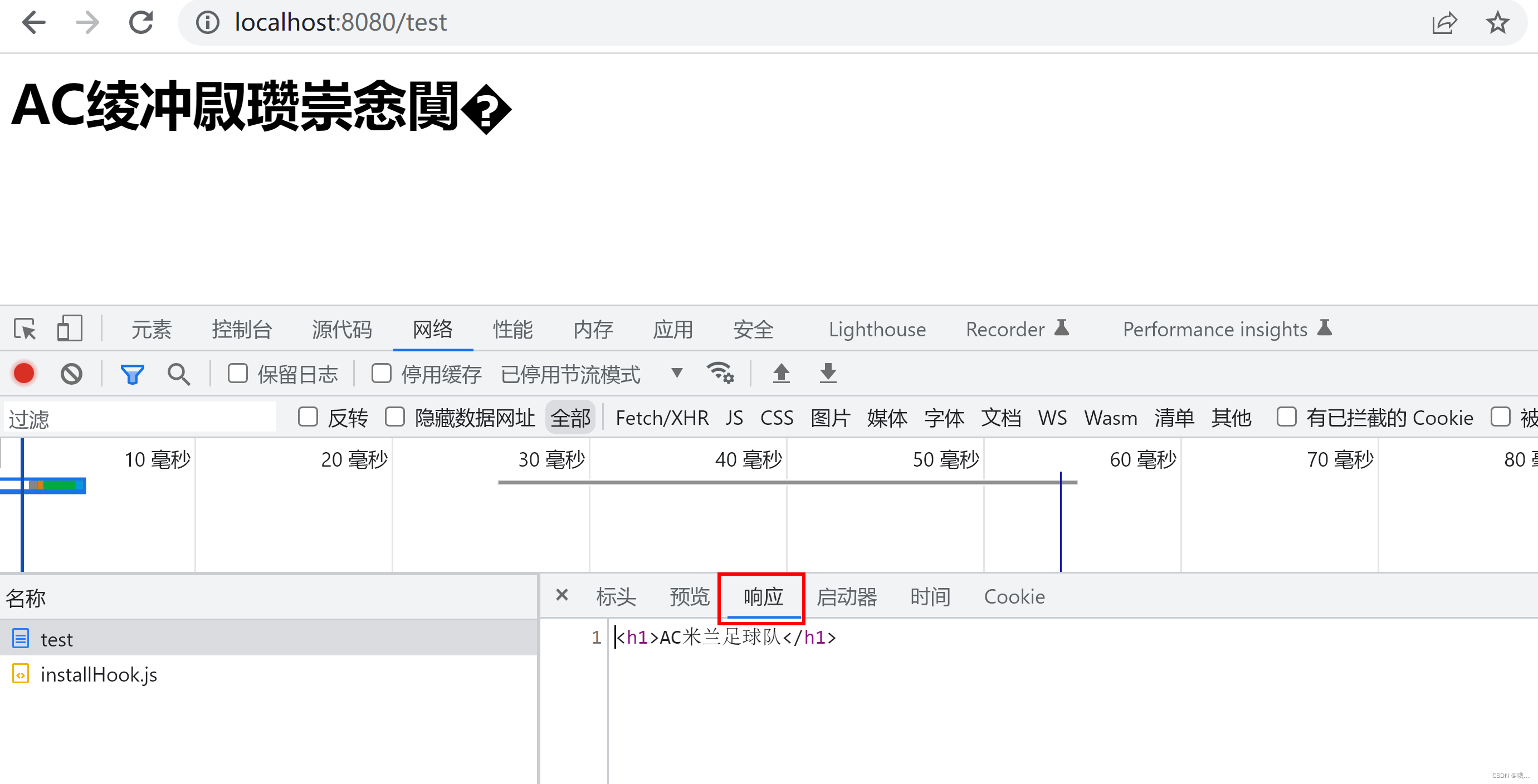
Task: Enable the 停用缓存 checkbox
Action: (381, 374)
